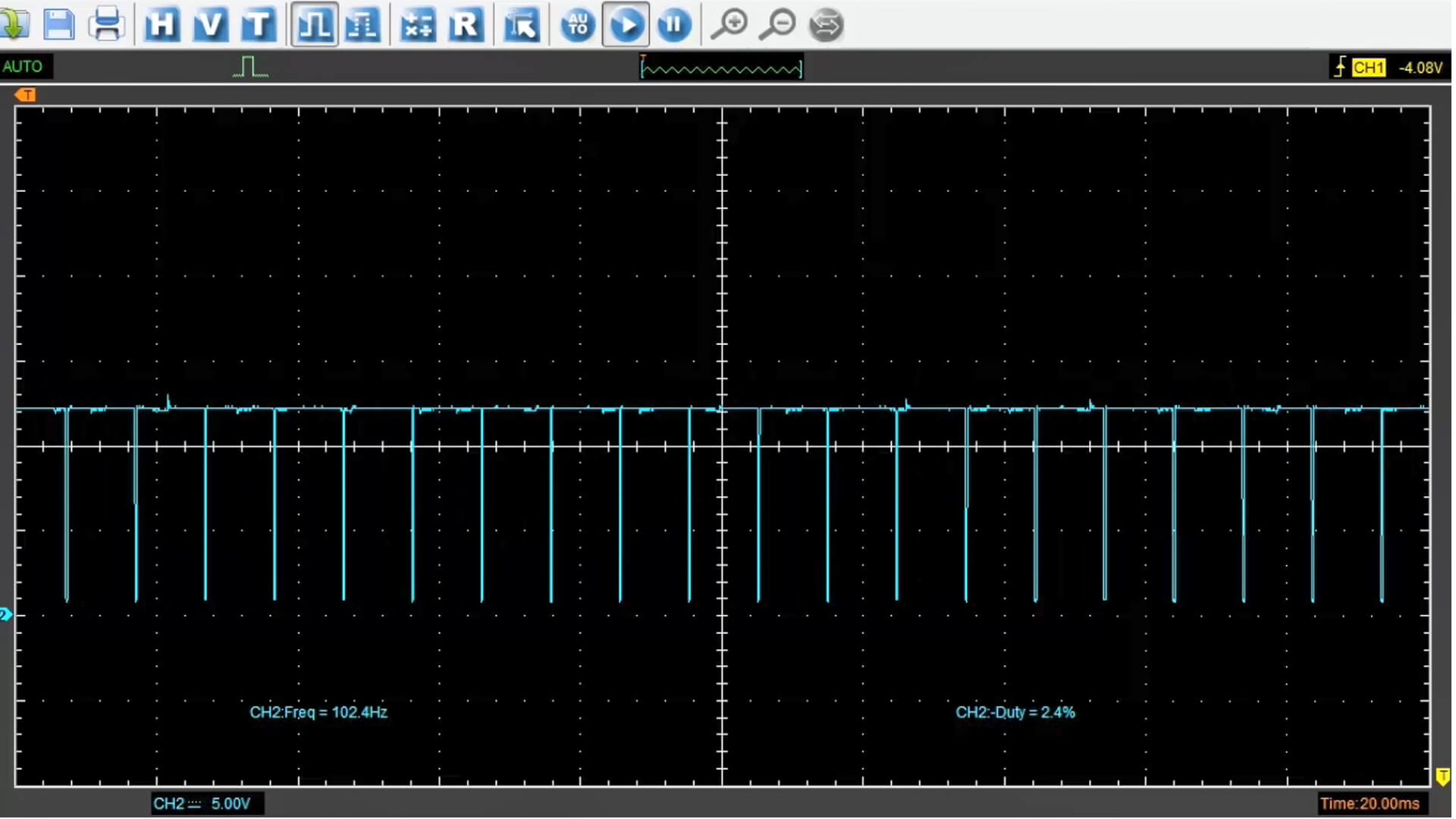Click the swap arrows circle icon

click(826, 24)
